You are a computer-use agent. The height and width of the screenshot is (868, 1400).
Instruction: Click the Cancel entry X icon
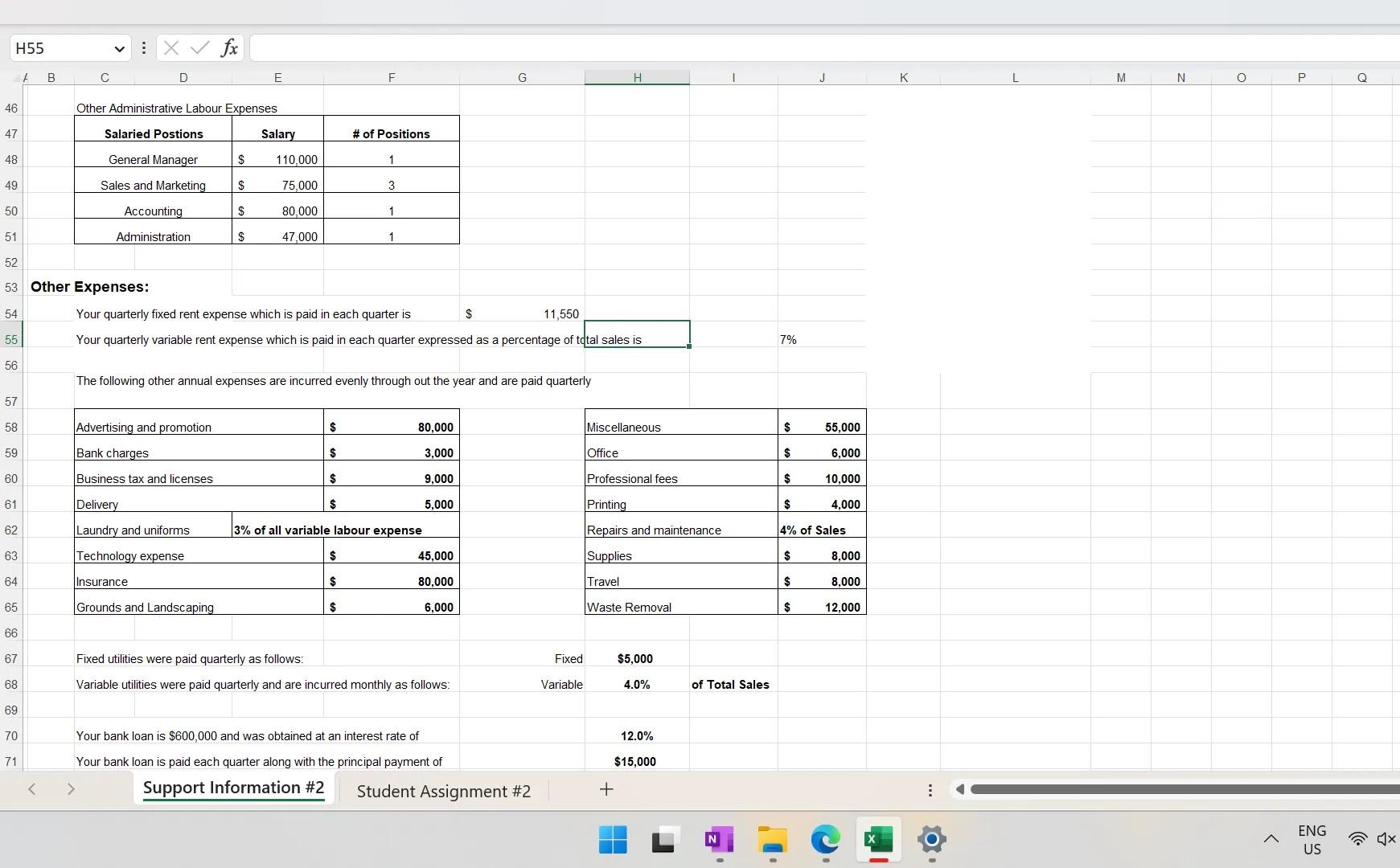(170, 48)
